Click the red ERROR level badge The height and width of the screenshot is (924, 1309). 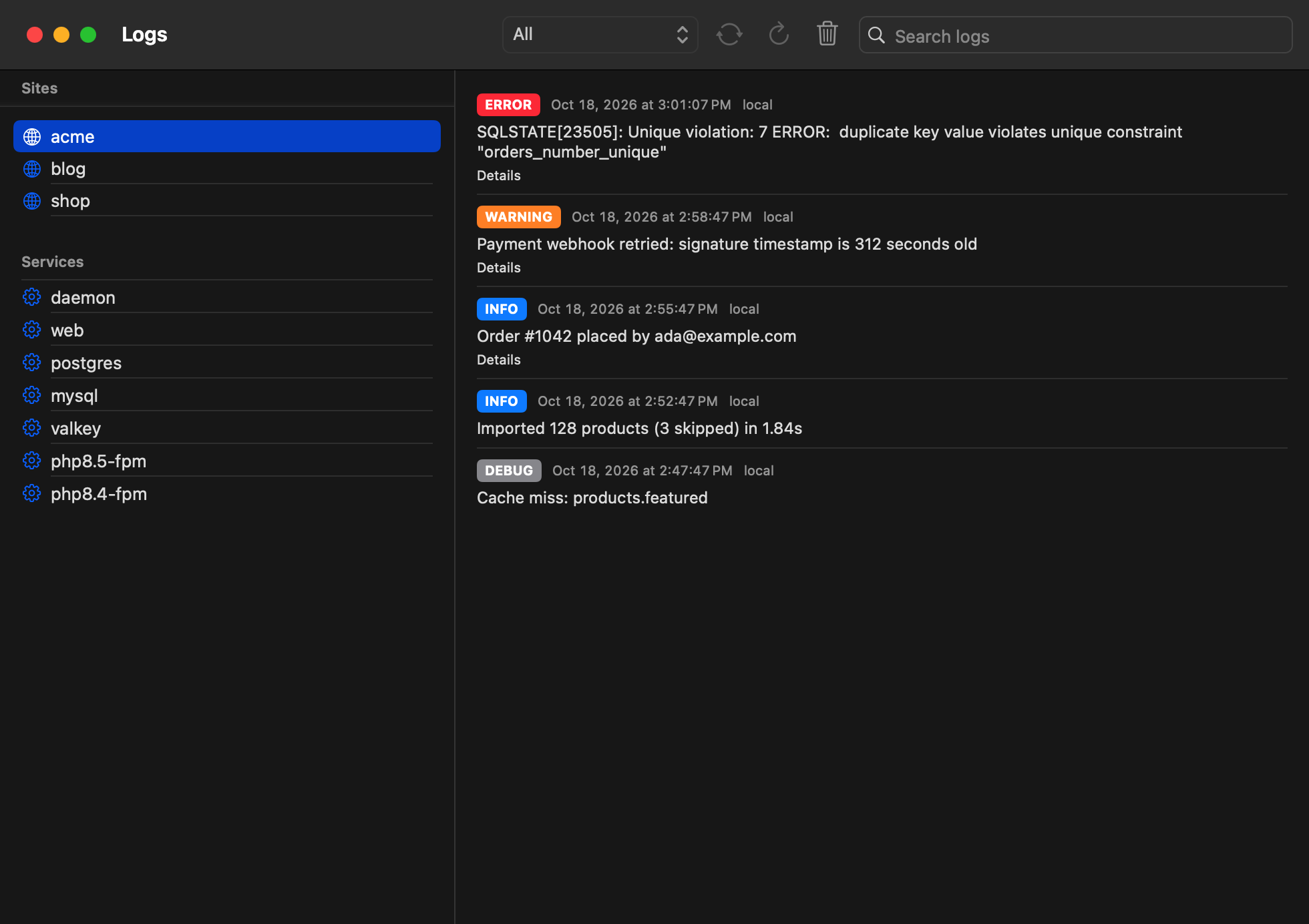pos(508,105)
